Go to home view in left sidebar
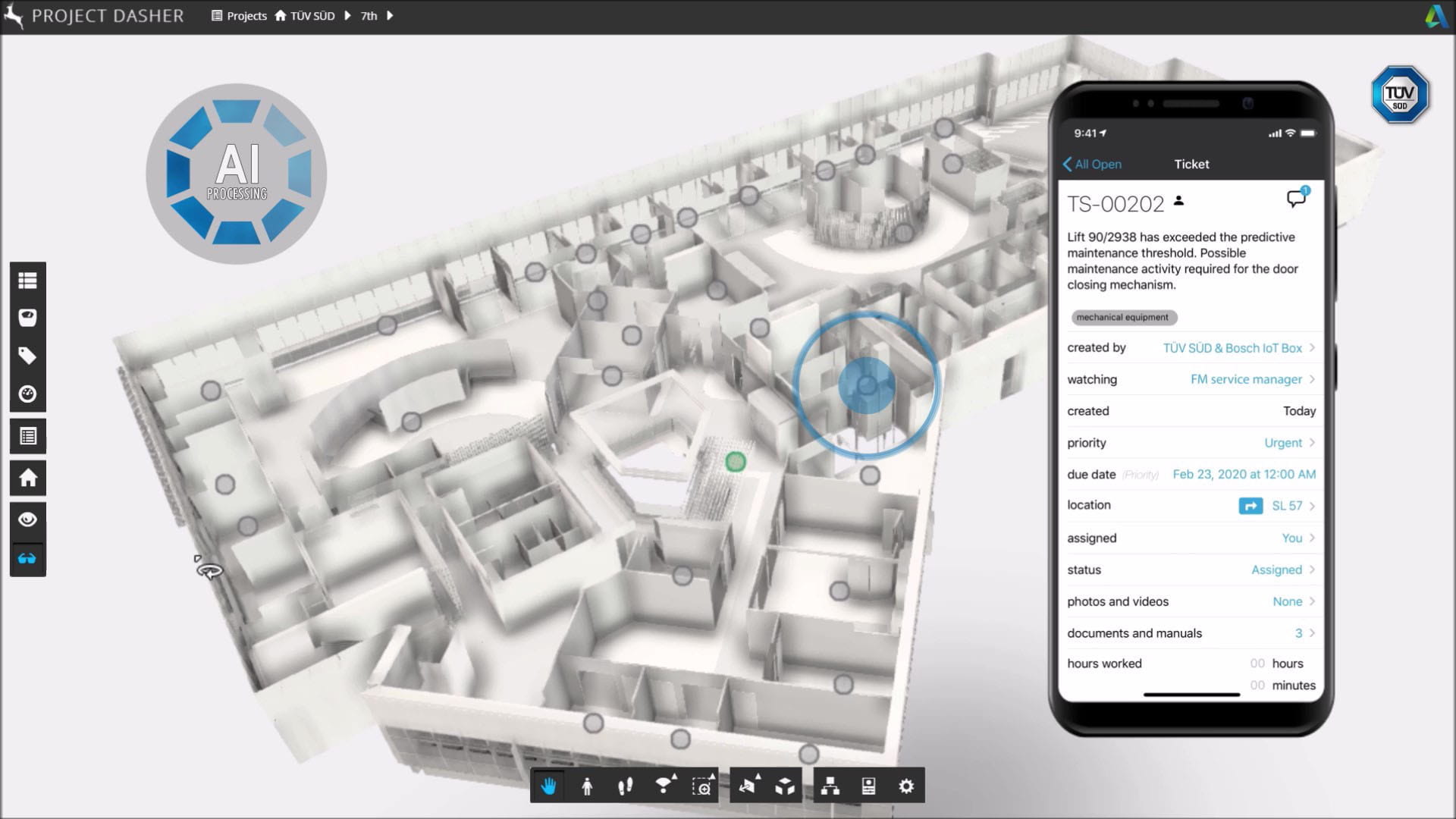1456x819 pixels. click(28, 478)
